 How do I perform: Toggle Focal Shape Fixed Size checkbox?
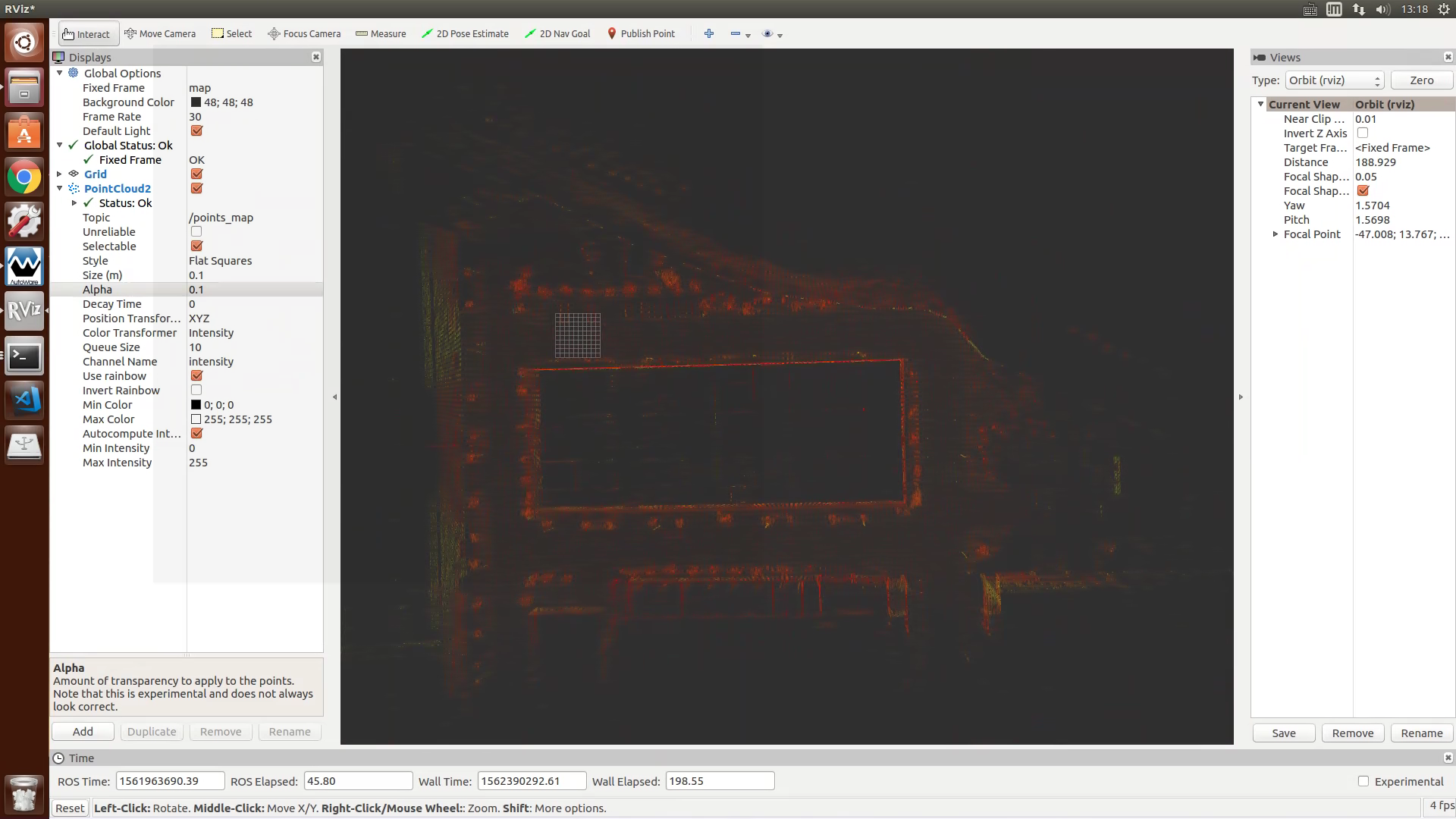[x=1363, y=190]
